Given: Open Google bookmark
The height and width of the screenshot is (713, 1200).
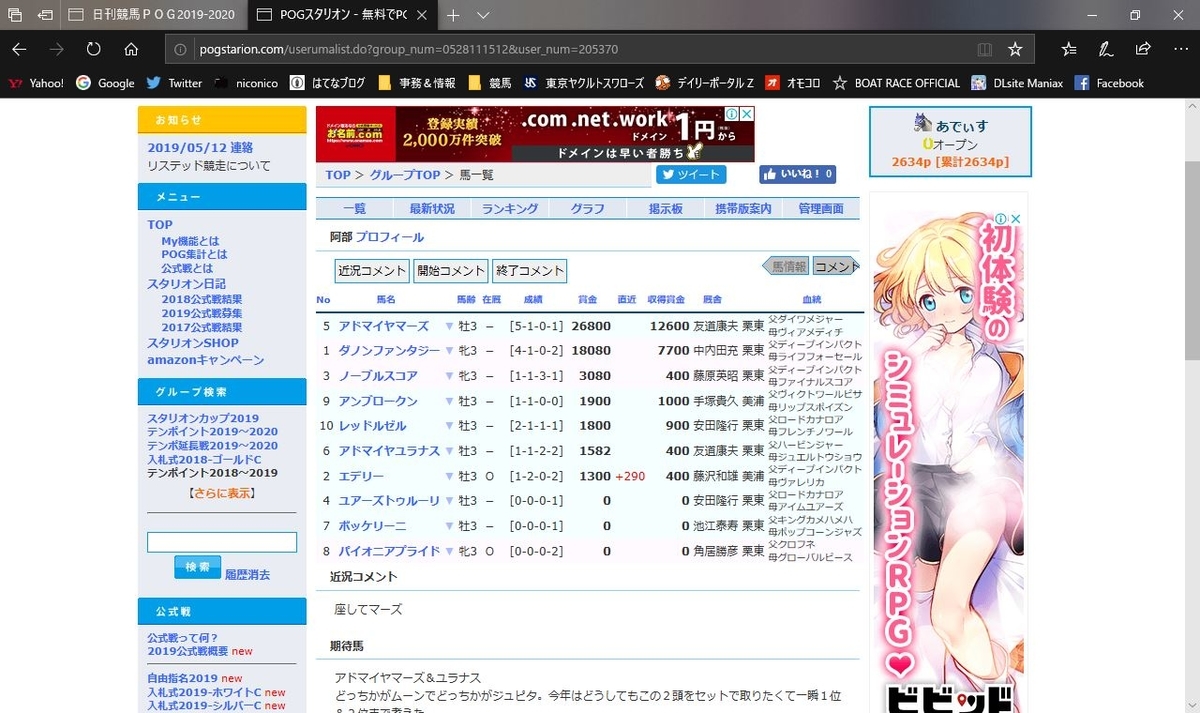Looking at the screenshot, I should (105, 83).
